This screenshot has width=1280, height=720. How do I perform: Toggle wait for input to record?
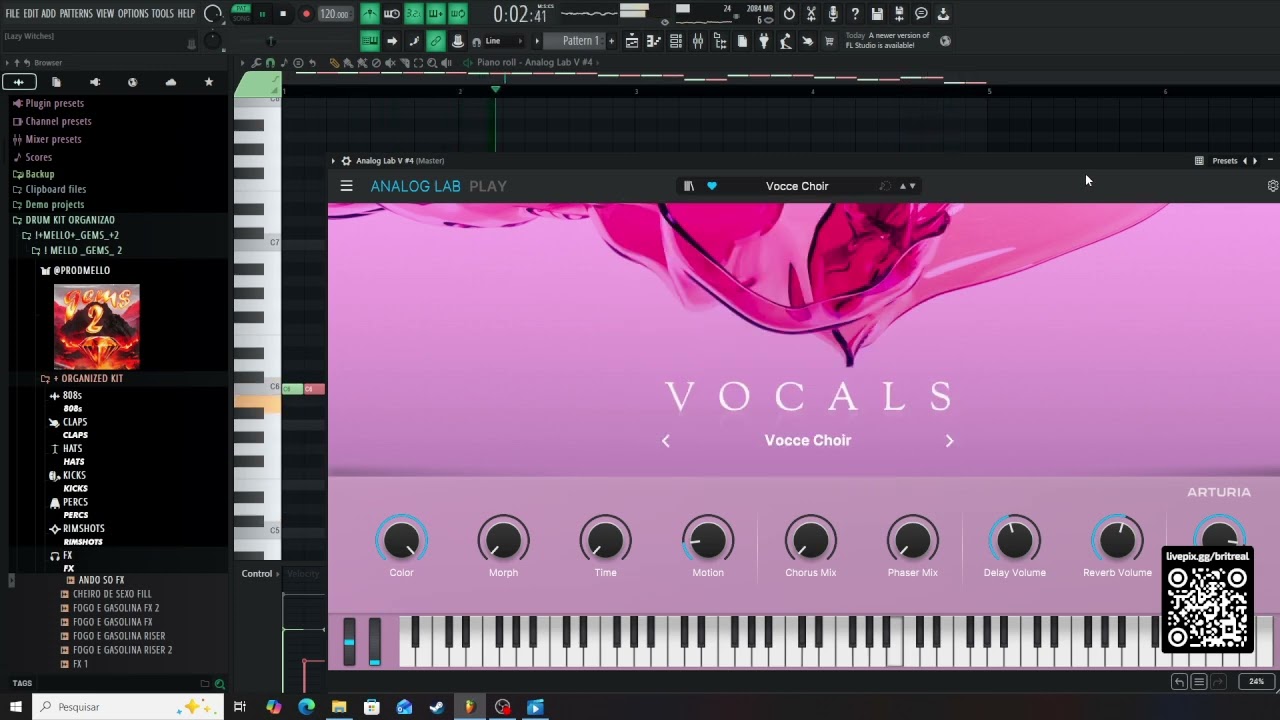coord(392,14)
